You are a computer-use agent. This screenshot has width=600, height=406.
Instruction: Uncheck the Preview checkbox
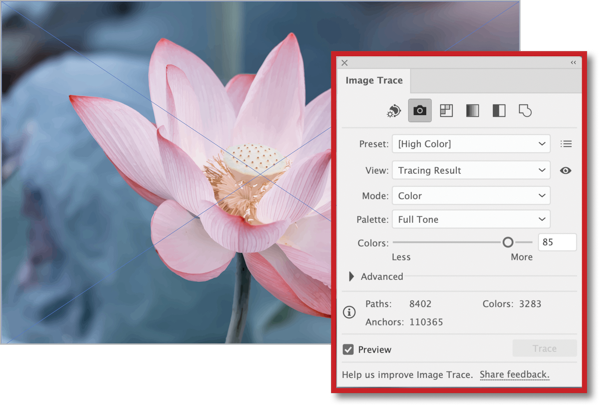coord(348,349)
